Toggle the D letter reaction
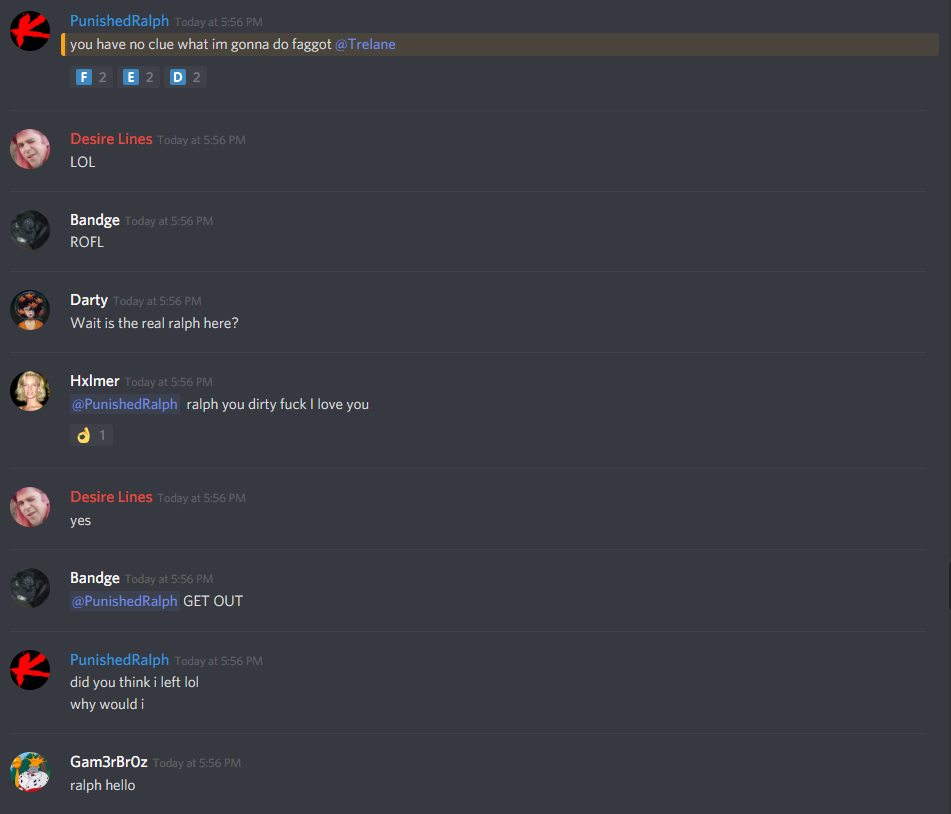 185,77
